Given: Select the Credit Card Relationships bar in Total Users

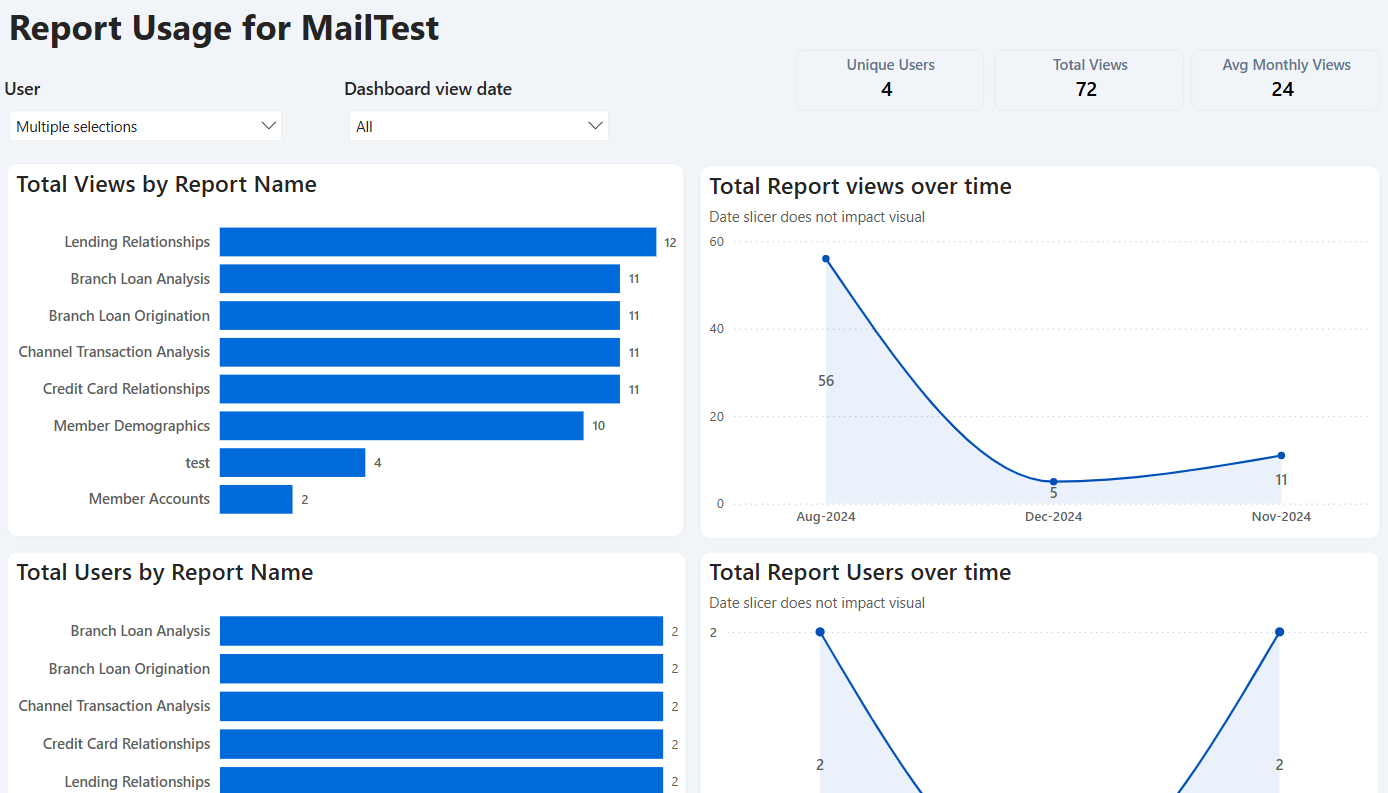Looking at the screenshot, I should (x=441, y=744).
